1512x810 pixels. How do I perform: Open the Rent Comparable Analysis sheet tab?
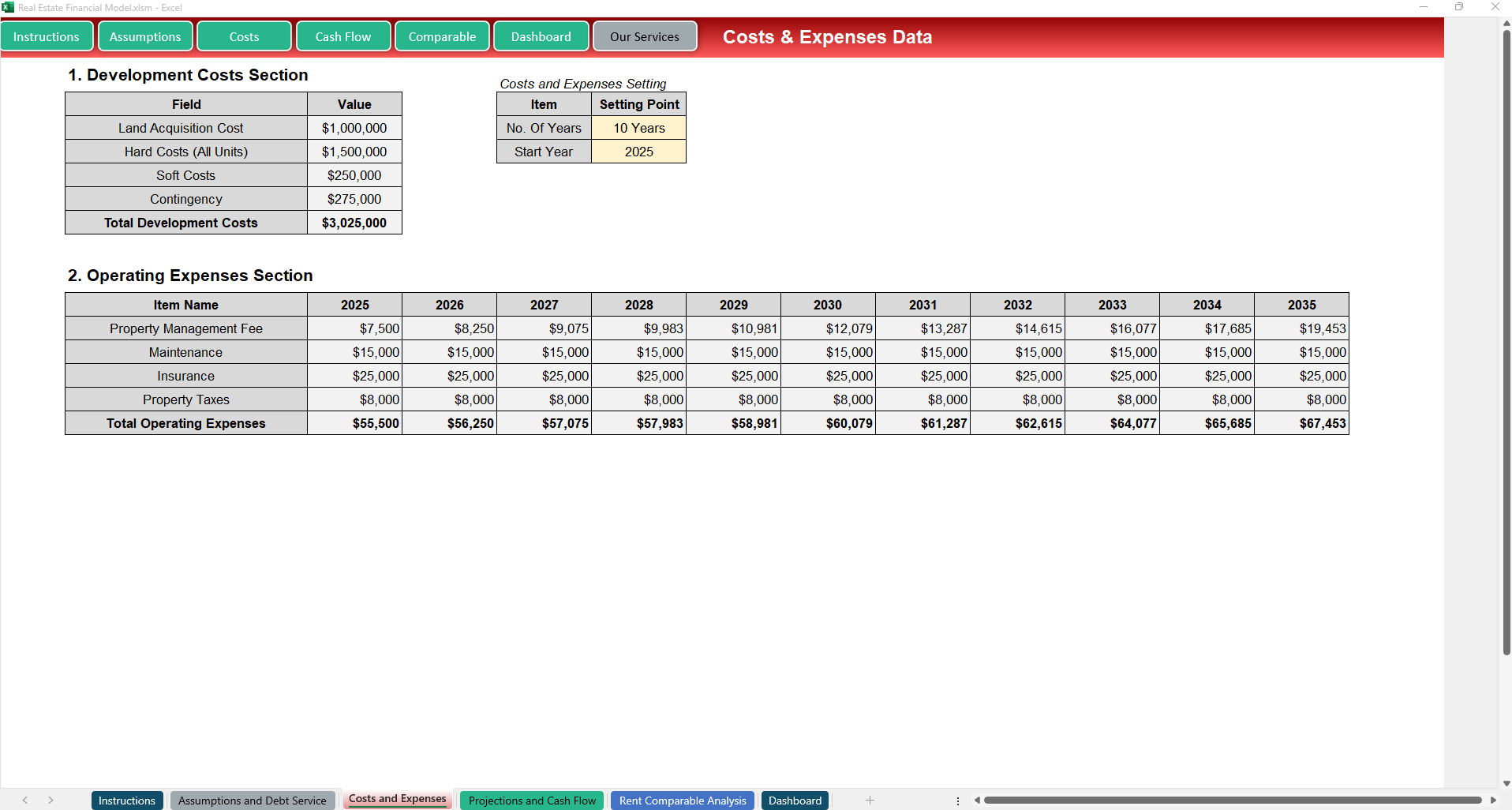pos(682,801)
